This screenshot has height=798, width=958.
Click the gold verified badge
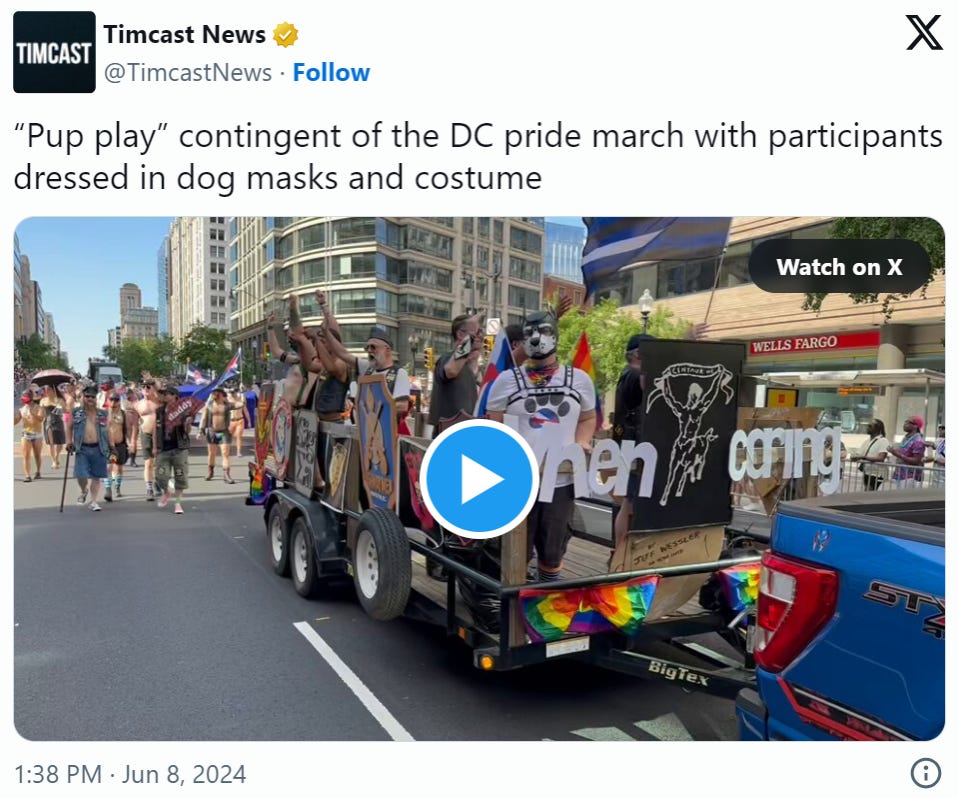(285, 35)
